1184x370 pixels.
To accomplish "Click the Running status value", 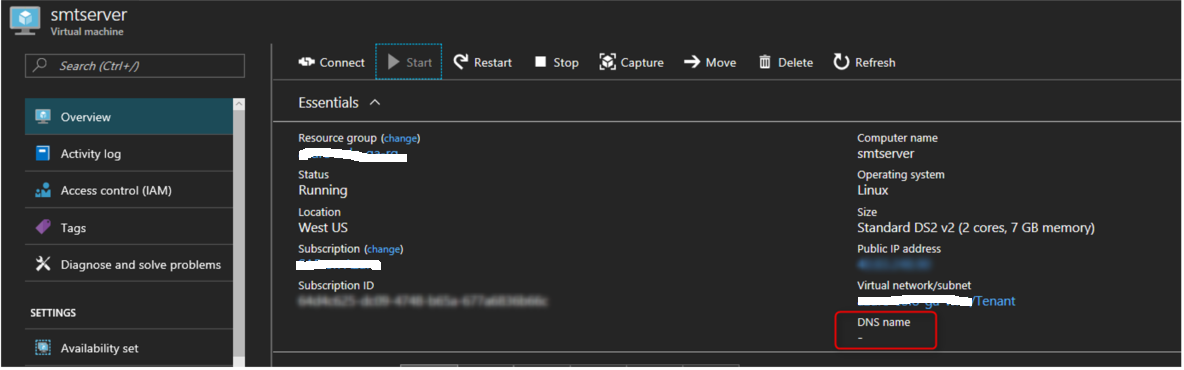I will click(323, 191).
